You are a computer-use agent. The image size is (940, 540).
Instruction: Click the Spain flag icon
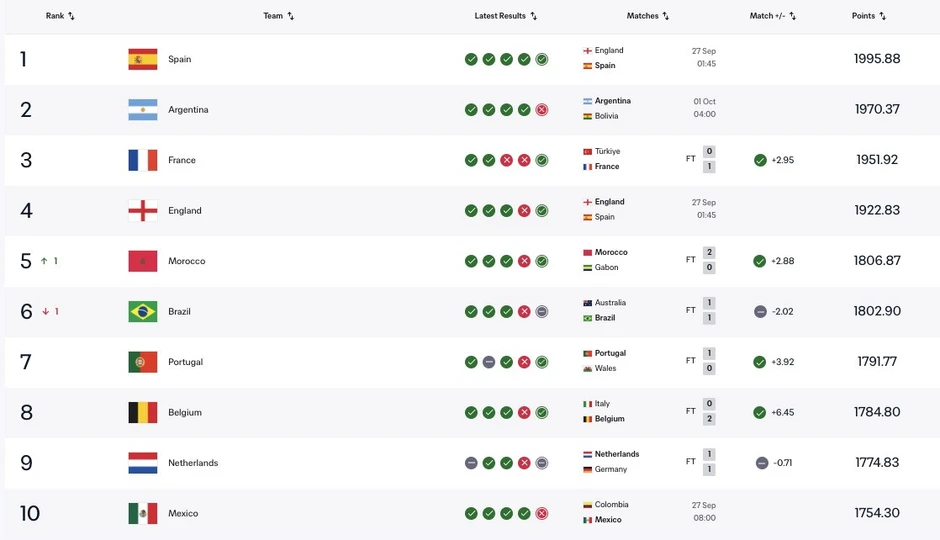coord(143,59)
